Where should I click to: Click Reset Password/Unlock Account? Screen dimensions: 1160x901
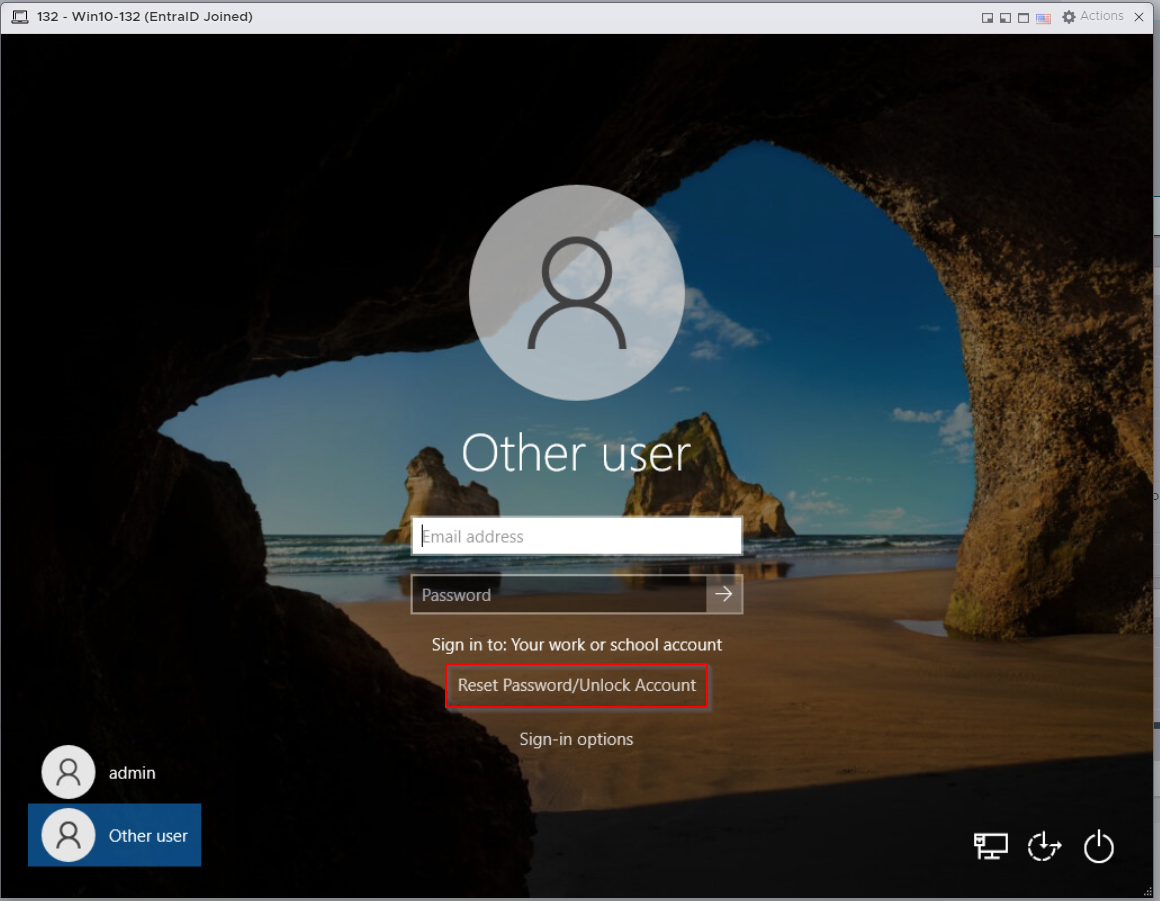tap(577, 686)
